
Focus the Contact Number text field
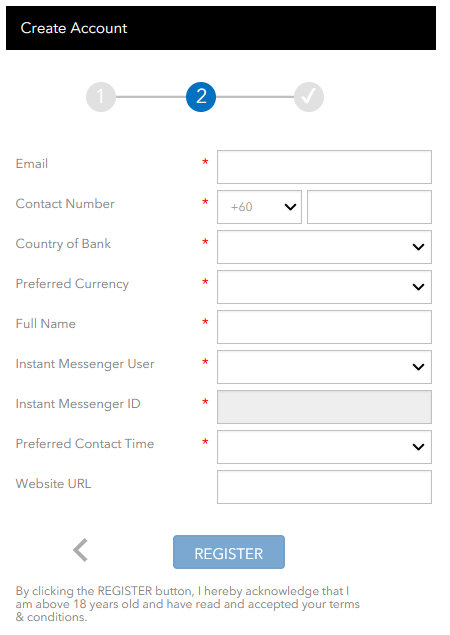point(369,207)
